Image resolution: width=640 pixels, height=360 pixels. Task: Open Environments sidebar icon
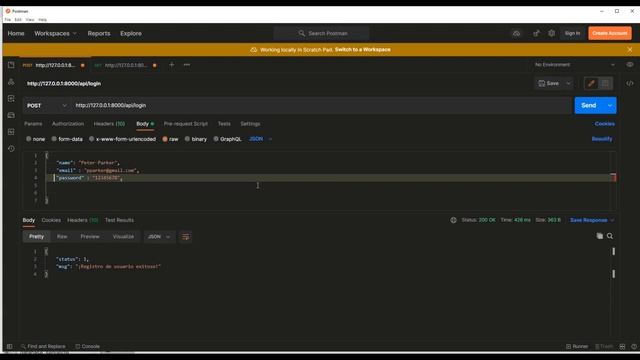pyautogui.click(x=11, y=98)
